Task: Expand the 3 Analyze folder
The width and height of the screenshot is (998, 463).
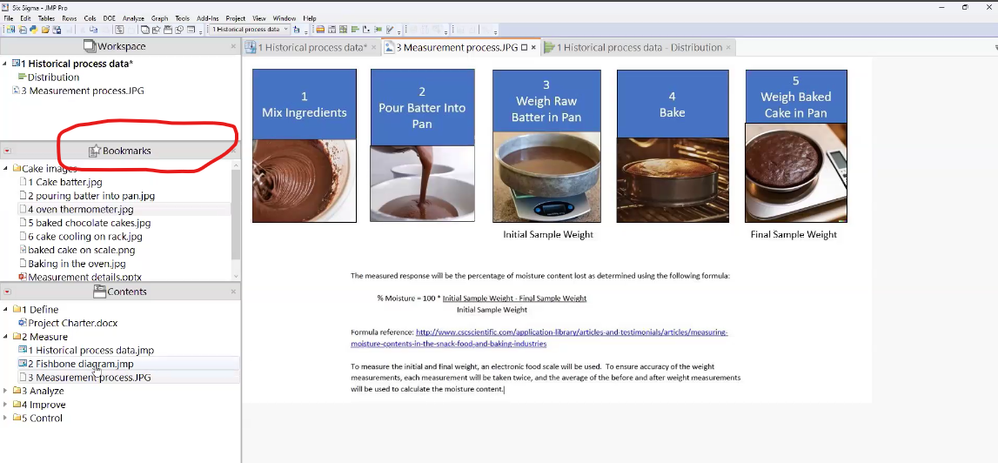Action: click(6, 391)
